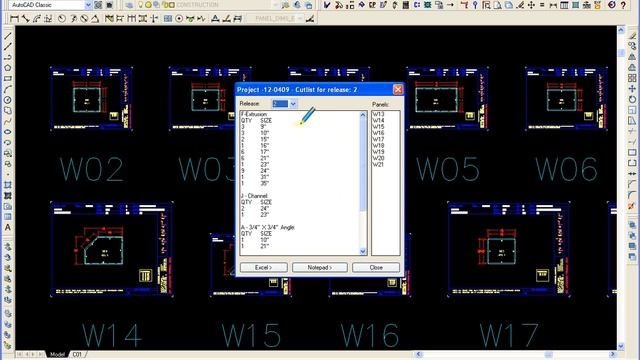Select the Diameter dimension tool

pos(84,18)
